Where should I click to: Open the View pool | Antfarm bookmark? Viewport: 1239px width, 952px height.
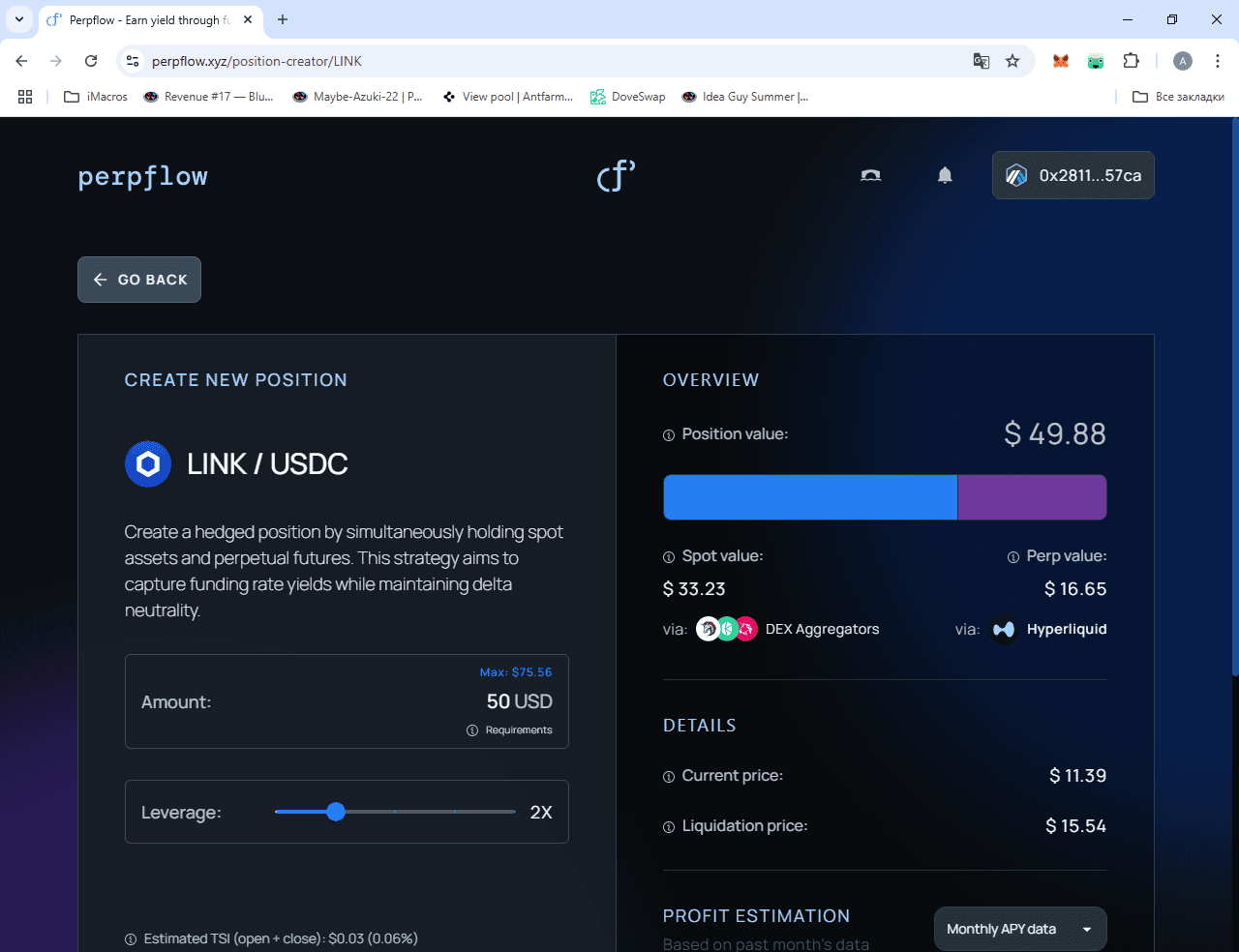click(507, 97)
